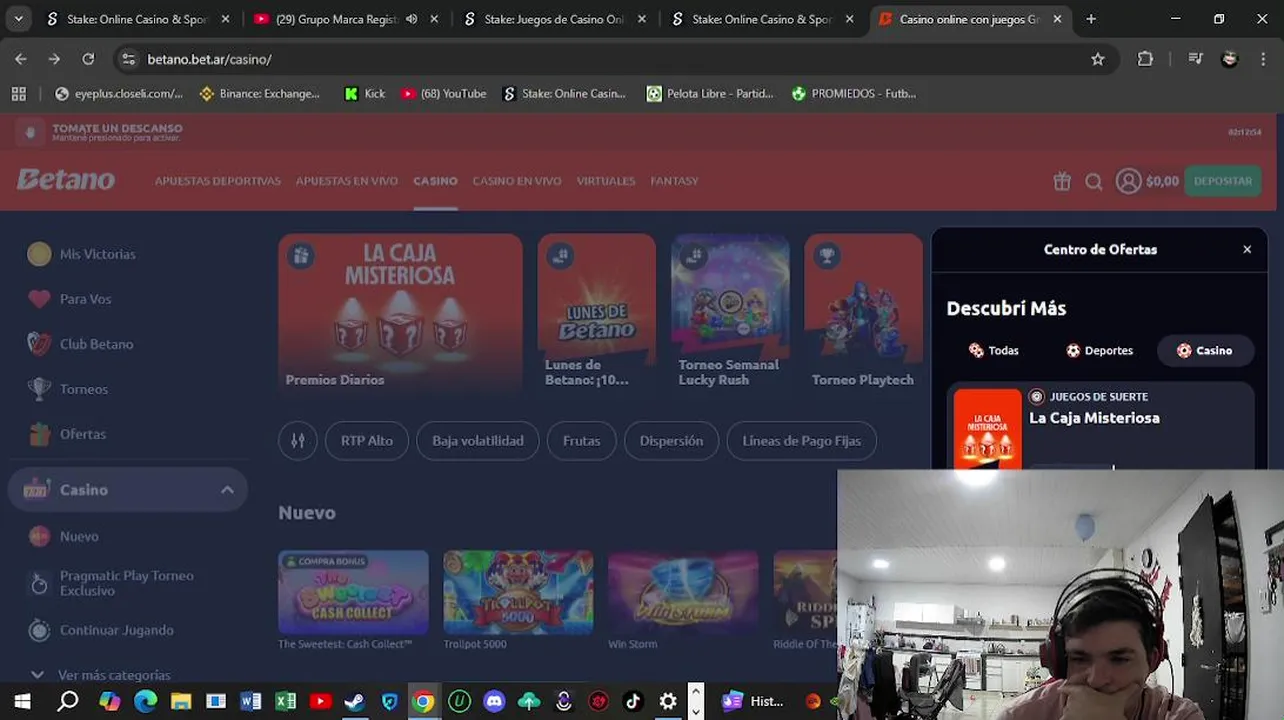Open the La Caja Misteriosa offer card

click(x=1100, y=428)
